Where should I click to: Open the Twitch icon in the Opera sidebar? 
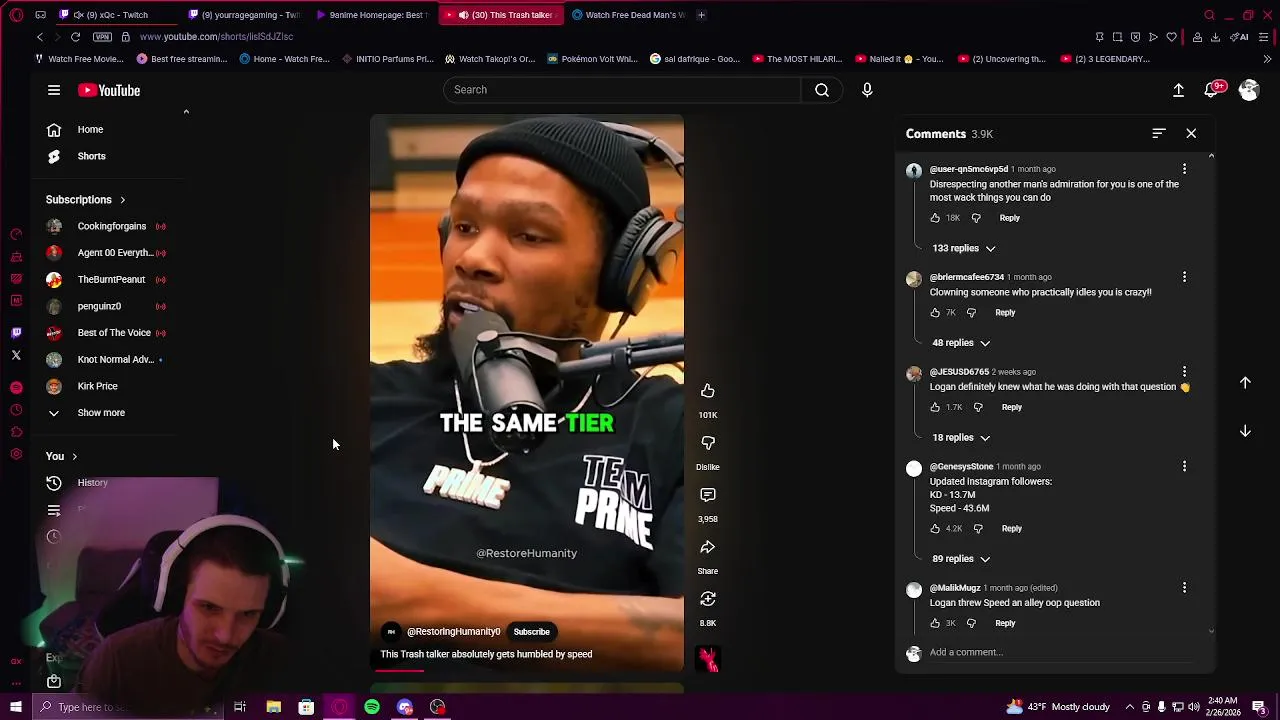pos(16,333)
